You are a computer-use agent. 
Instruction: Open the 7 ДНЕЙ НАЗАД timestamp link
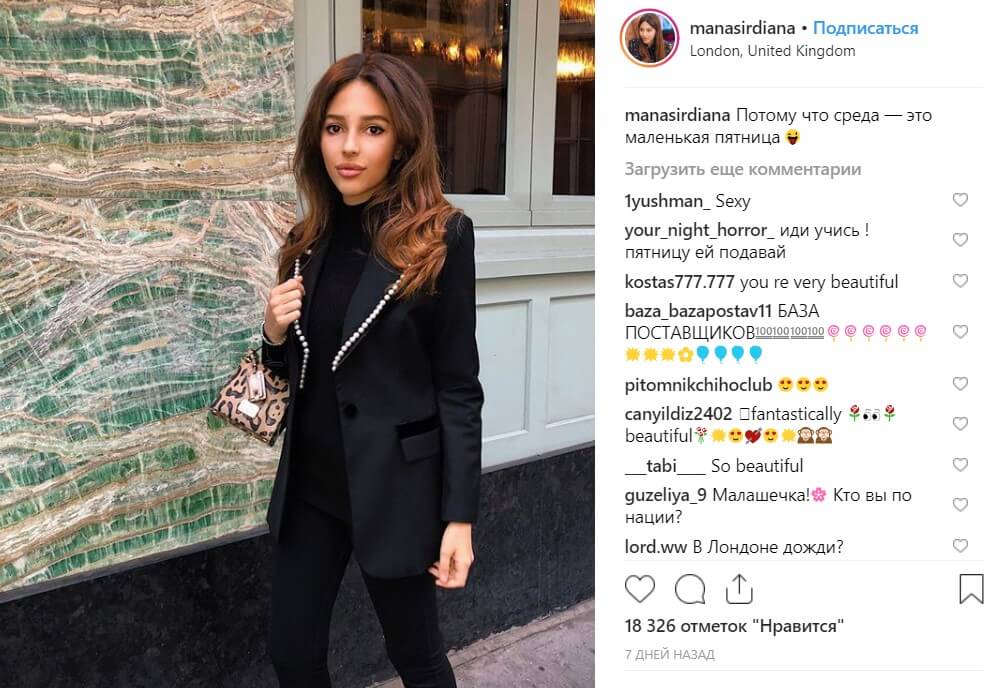pos(669,654)
